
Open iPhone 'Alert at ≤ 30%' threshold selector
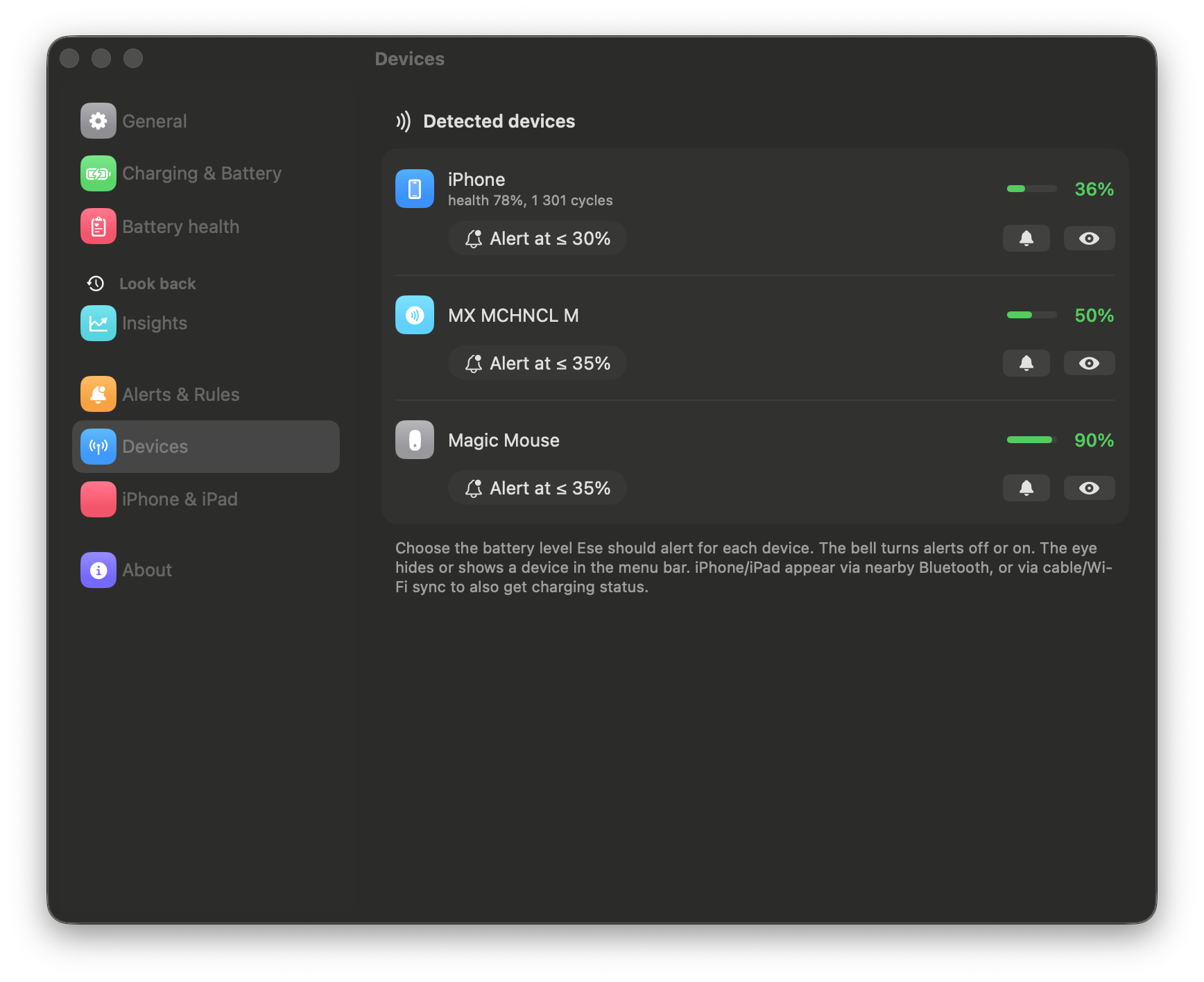coord(537,239)
